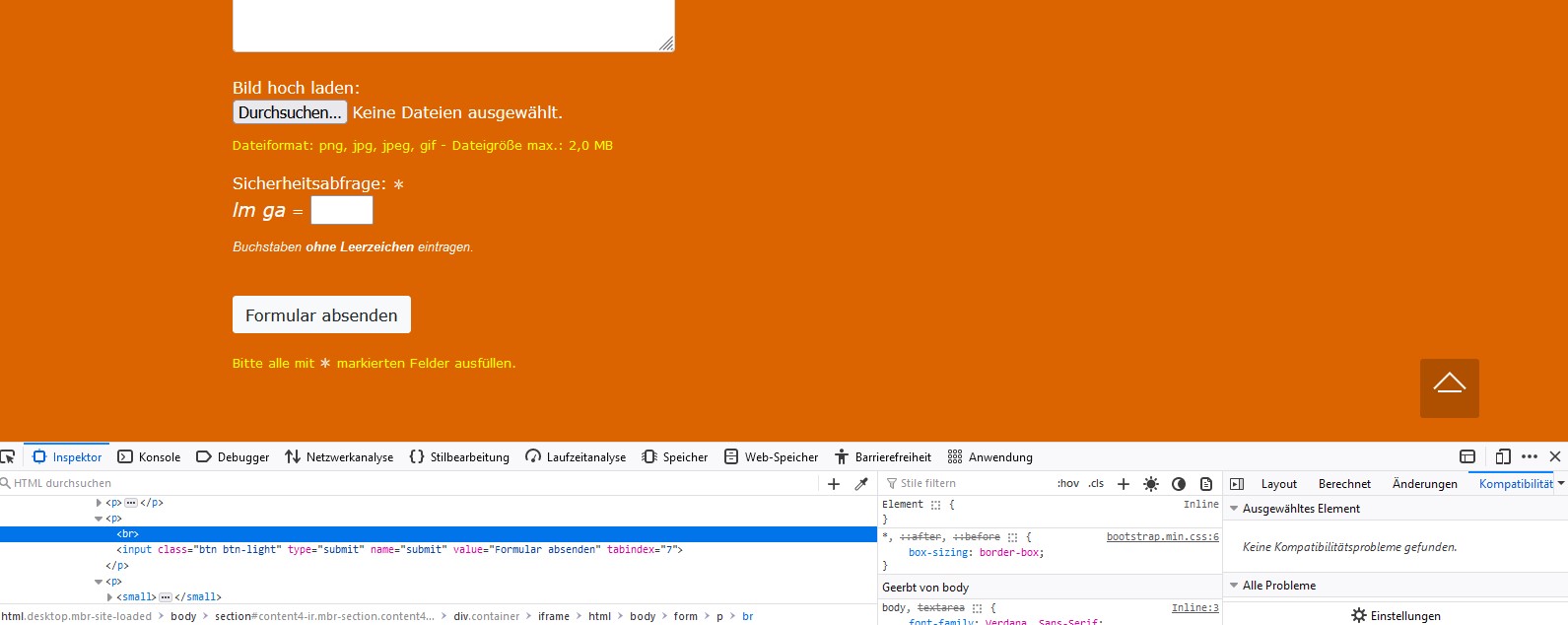Switch to the Konsole tab
The image size is (1568, 625).
coord(149,457)
